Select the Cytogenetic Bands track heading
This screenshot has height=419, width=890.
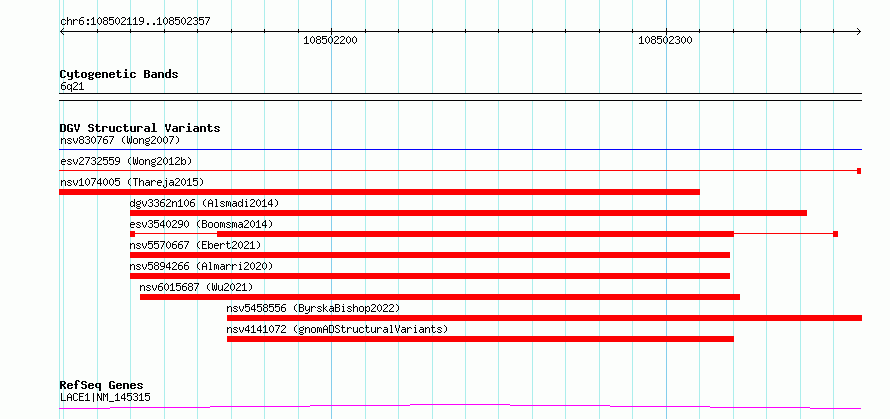119,74
